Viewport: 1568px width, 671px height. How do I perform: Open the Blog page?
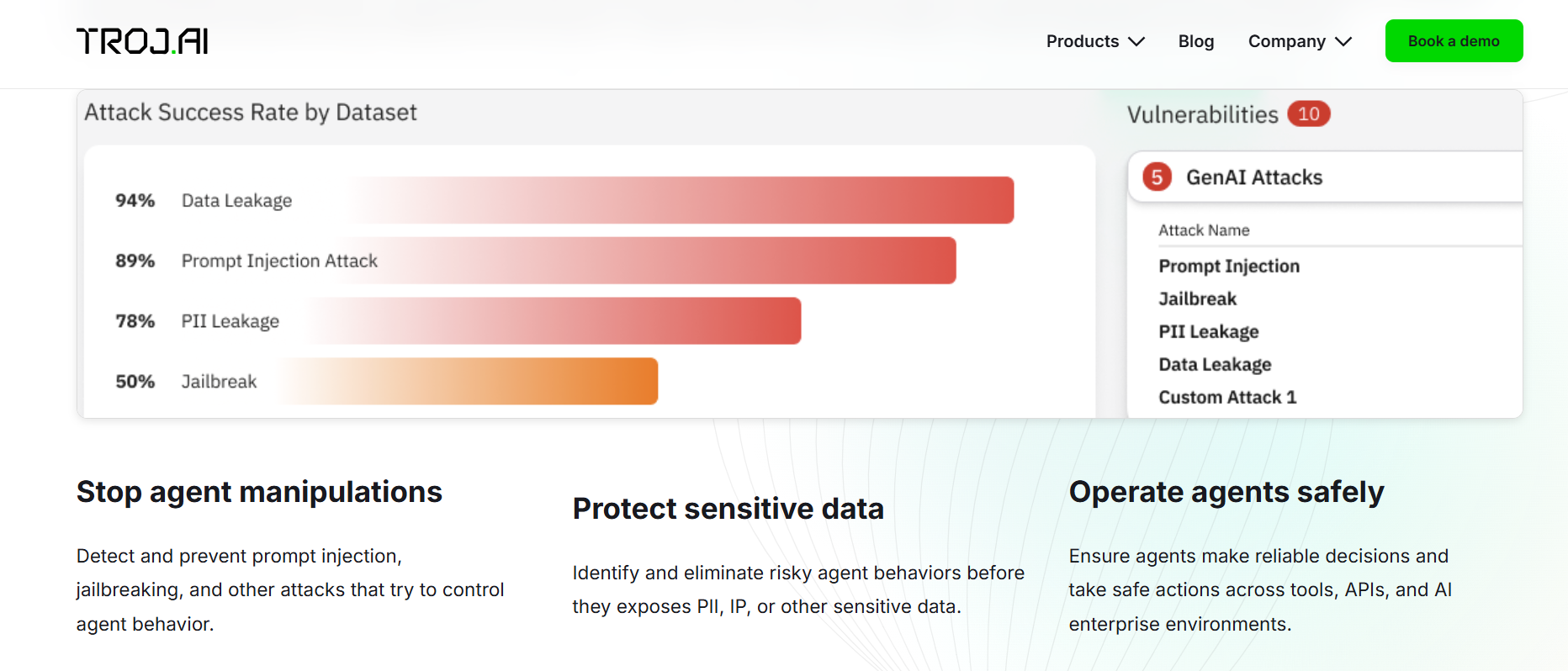coord(1195,41)
